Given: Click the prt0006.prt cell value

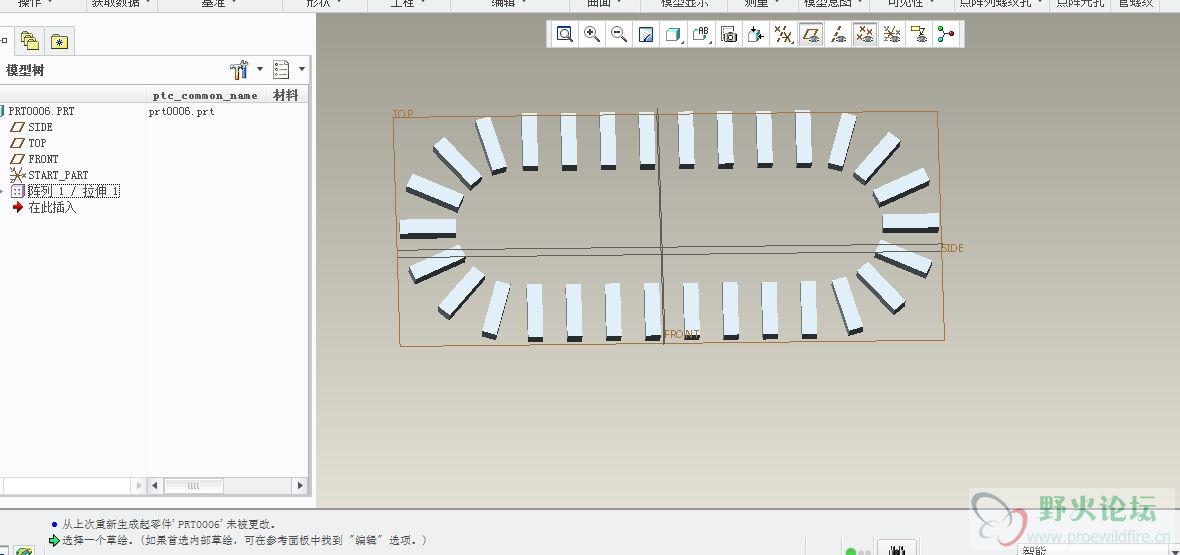Looking at the screenshot, I should coord(181,111).
